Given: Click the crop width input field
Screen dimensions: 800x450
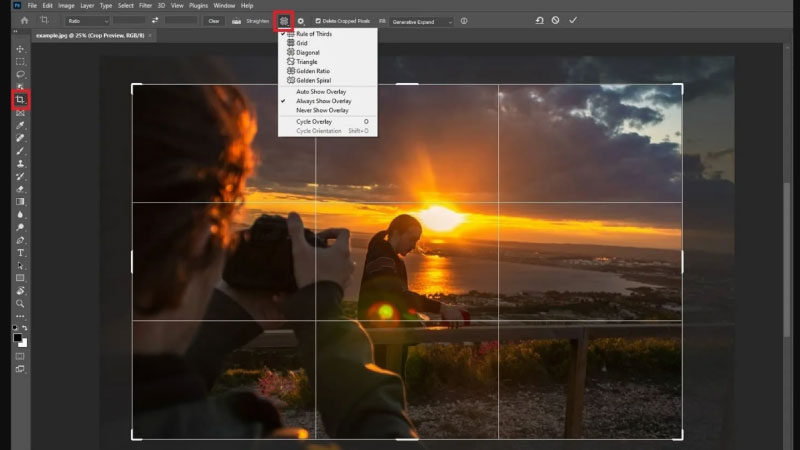Looking at the screenshot, I should 129,21.
